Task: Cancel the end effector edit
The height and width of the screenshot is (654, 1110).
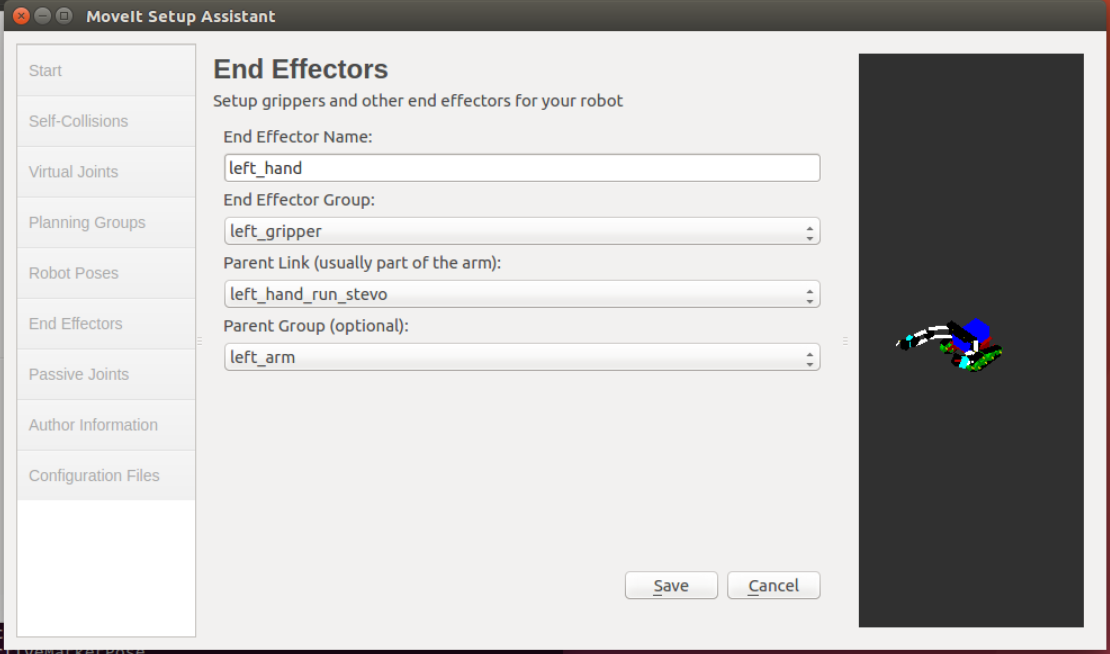Action: click(774, 585)
